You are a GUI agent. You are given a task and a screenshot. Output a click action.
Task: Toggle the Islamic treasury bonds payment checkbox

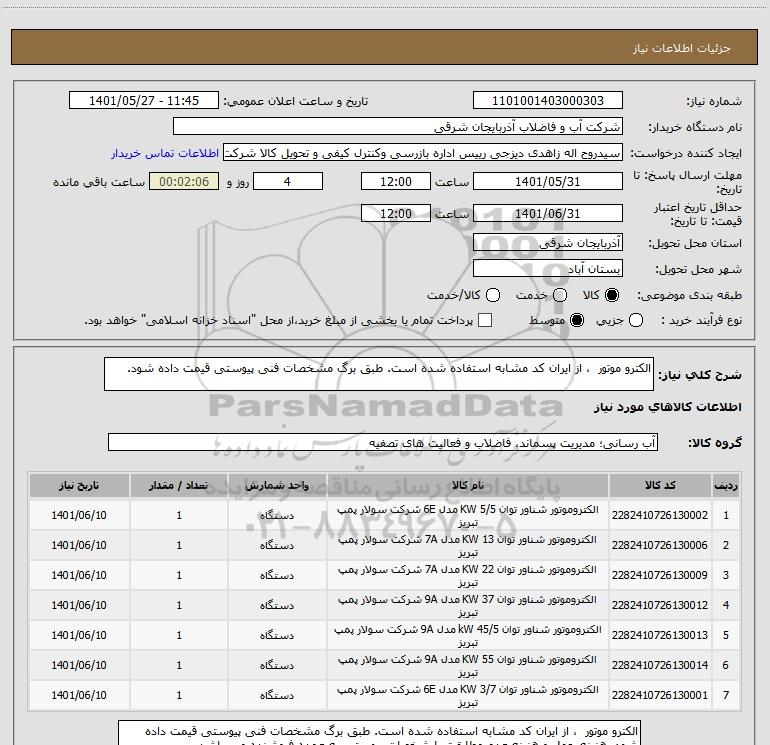pyautogui.click(x=485, y=321)
